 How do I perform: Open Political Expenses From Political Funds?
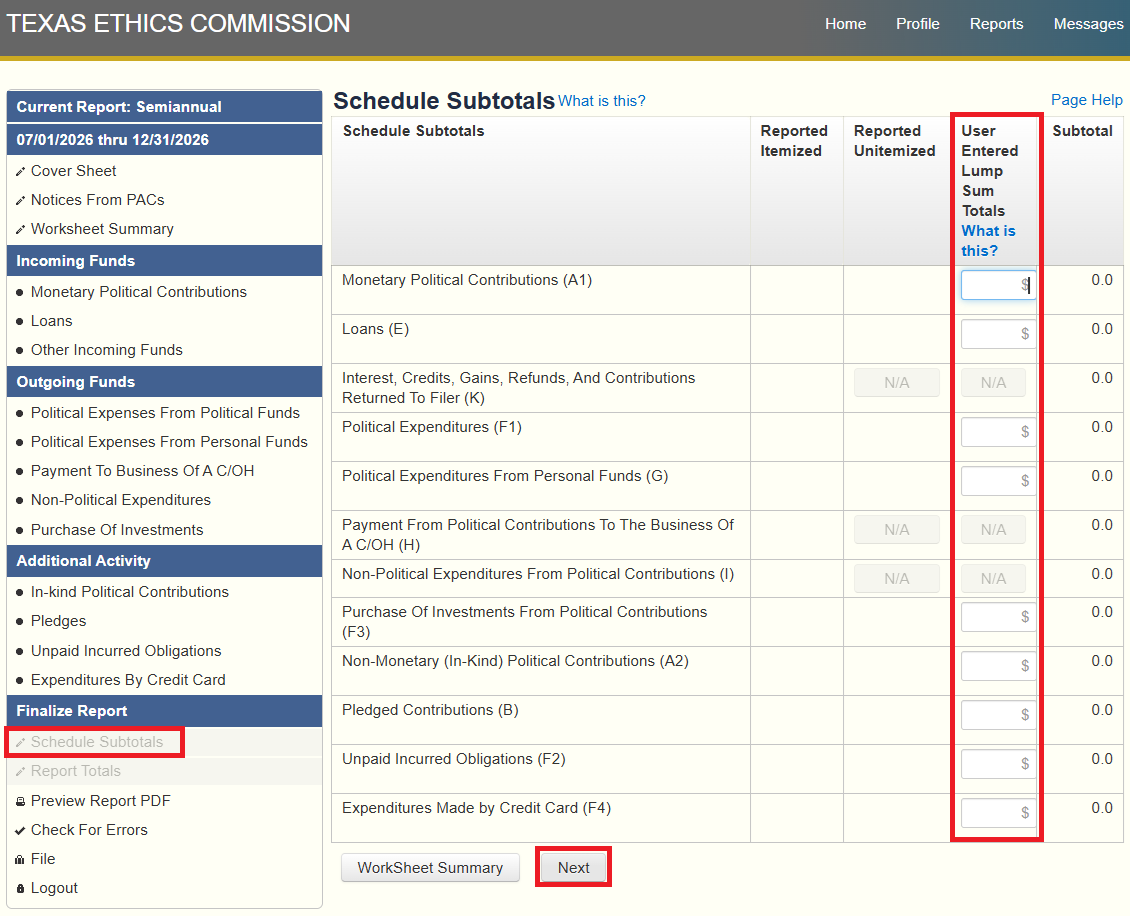click(165, 413)
